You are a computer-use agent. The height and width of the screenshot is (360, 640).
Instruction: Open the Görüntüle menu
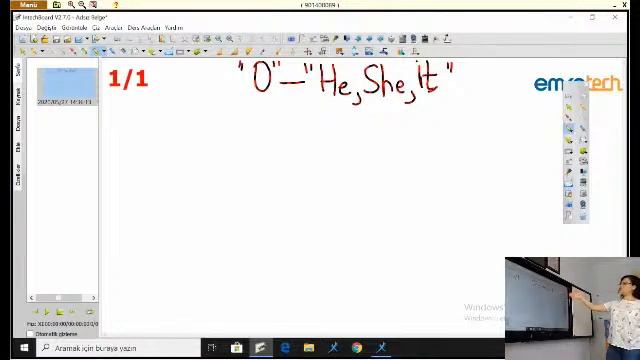click(74, 28)
